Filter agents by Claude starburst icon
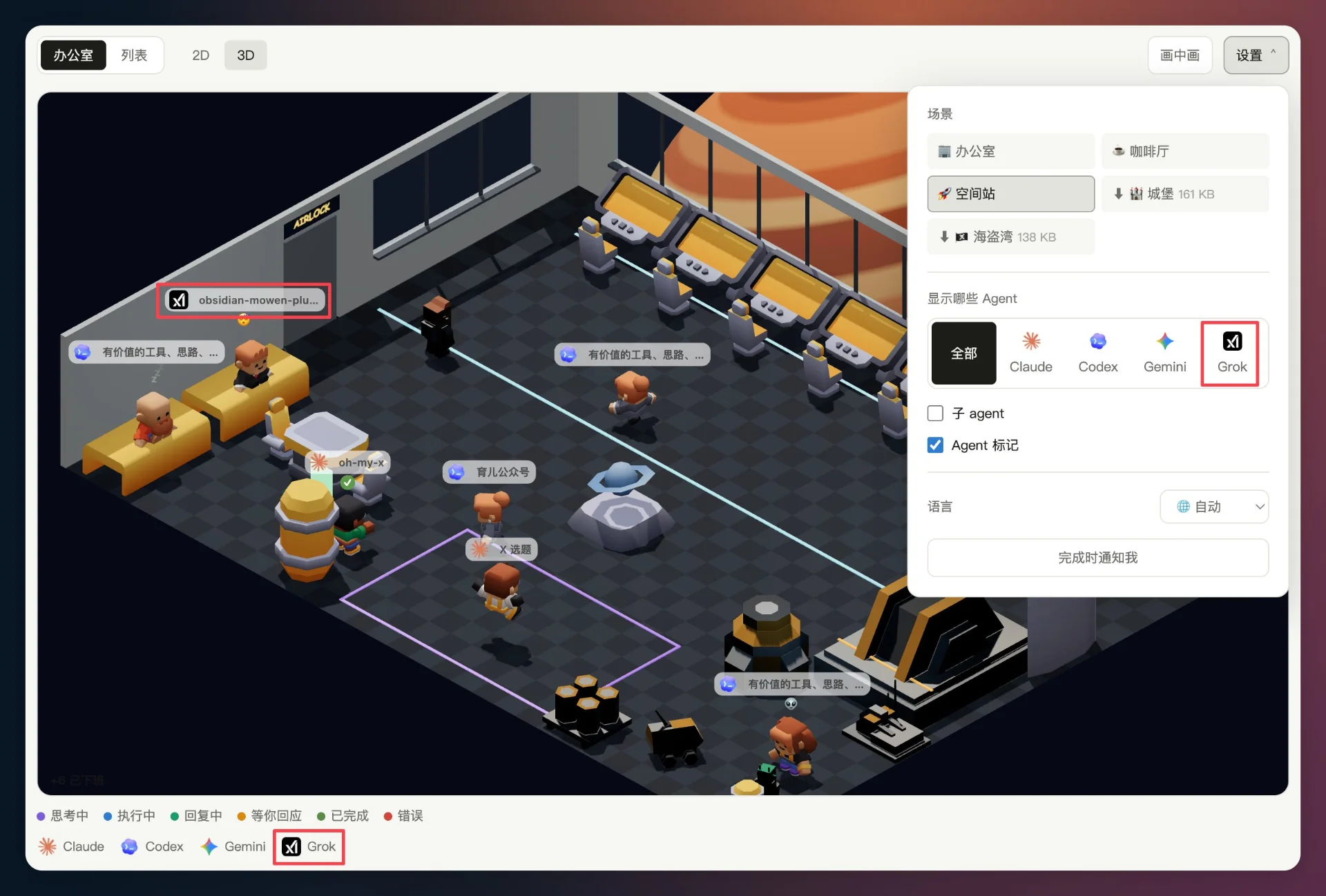 (x=1030, y=353)
